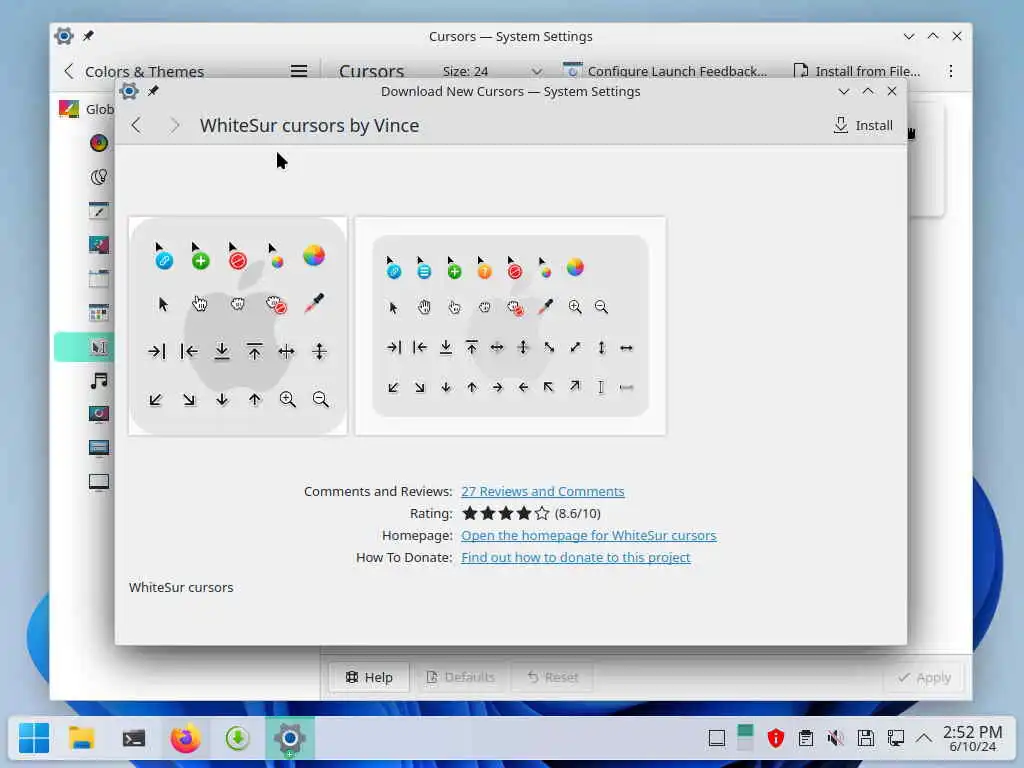Click the Apply button
This screenshot has height=768, width=1024.
click(x=923, y=677)
